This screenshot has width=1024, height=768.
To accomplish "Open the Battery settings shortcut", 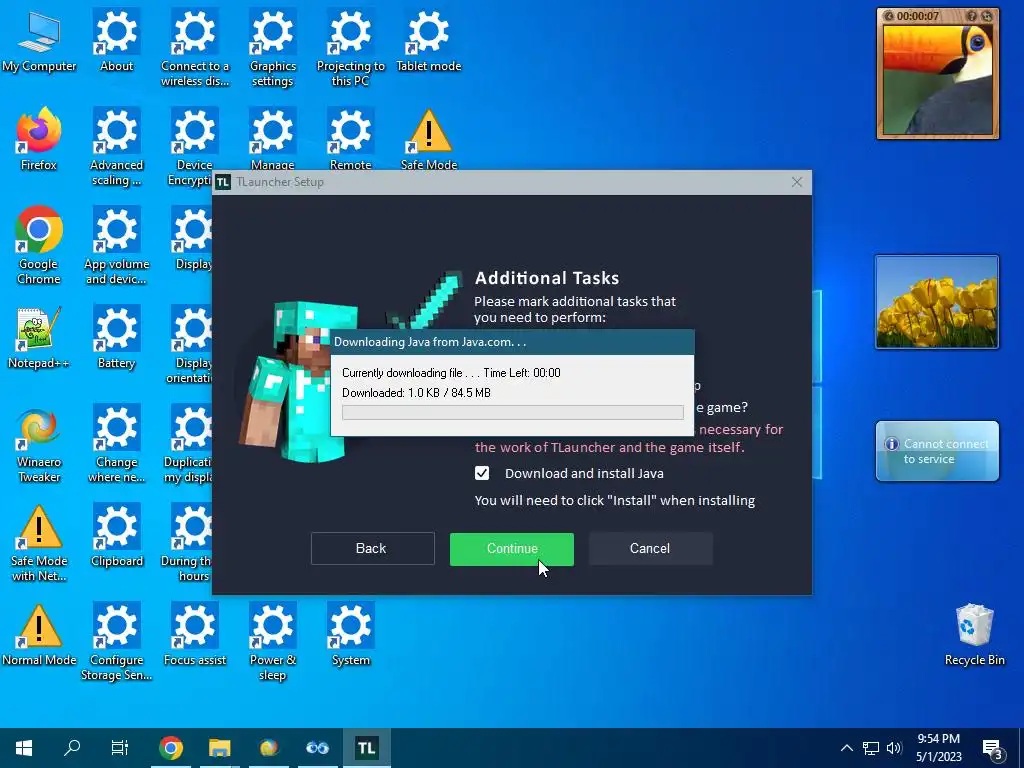I will (116, 338).
